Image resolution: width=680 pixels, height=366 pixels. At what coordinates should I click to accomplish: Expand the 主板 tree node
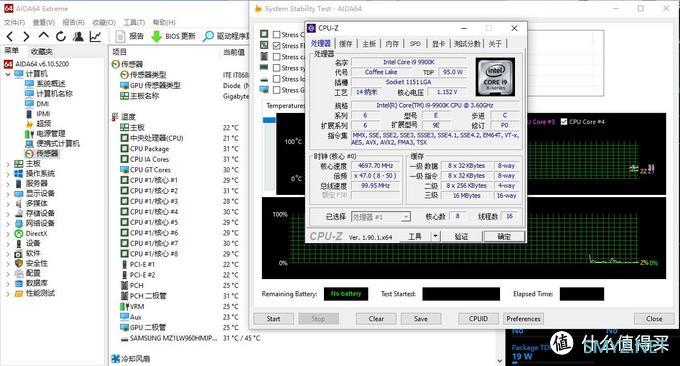(x=8, y=164)
